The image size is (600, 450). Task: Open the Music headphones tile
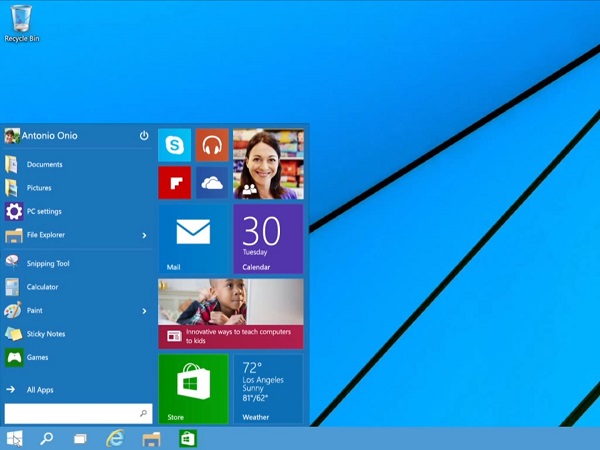212,146
